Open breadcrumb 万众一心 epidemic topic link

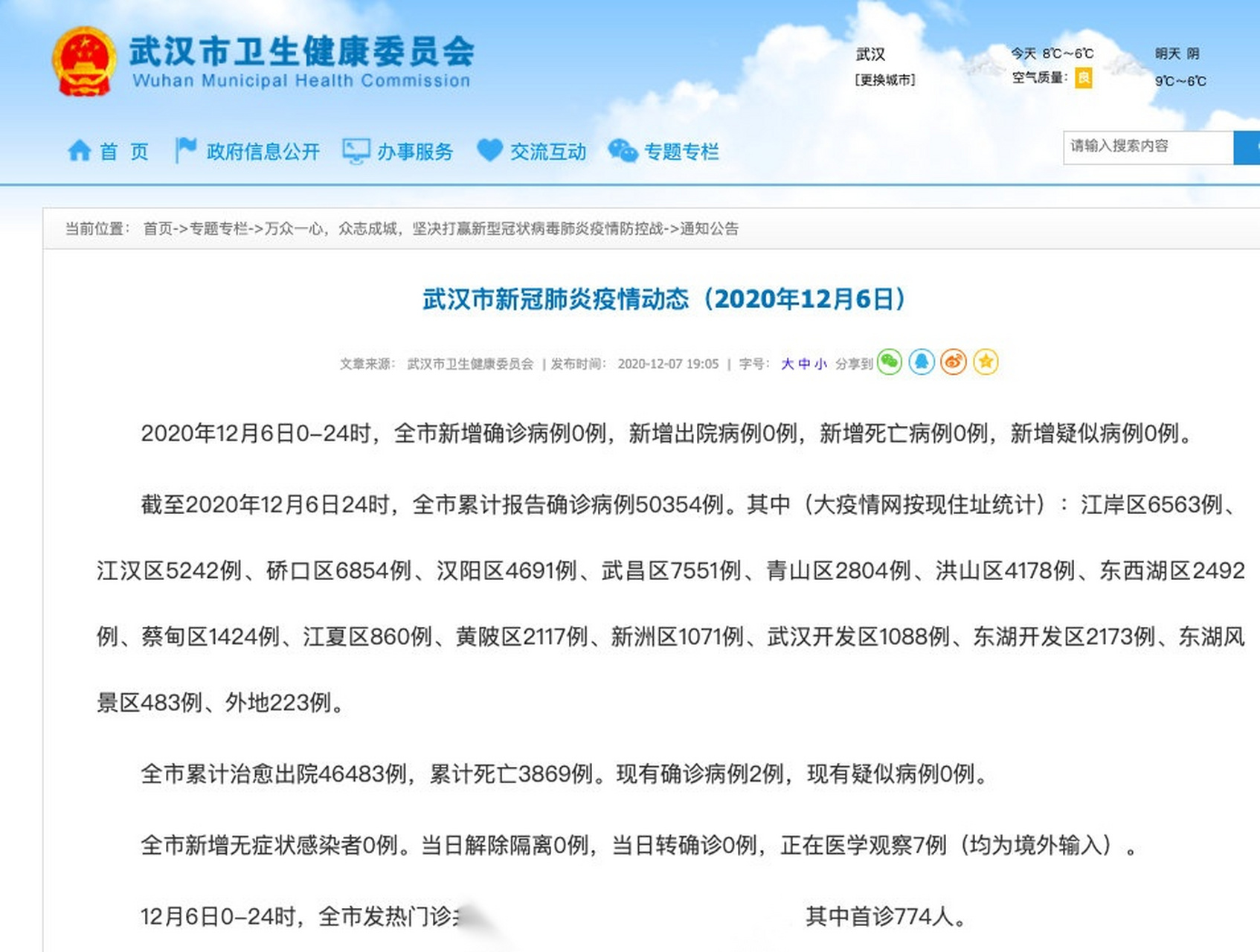point(463,228)
